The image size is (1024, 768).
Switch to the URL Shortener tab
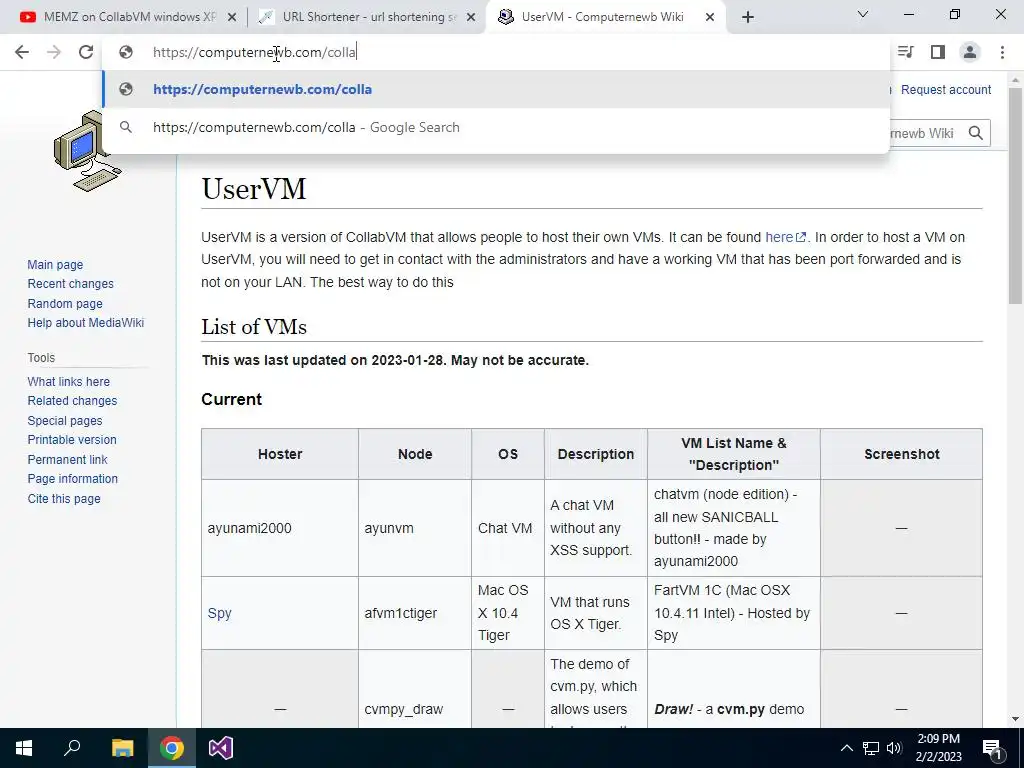366,17
